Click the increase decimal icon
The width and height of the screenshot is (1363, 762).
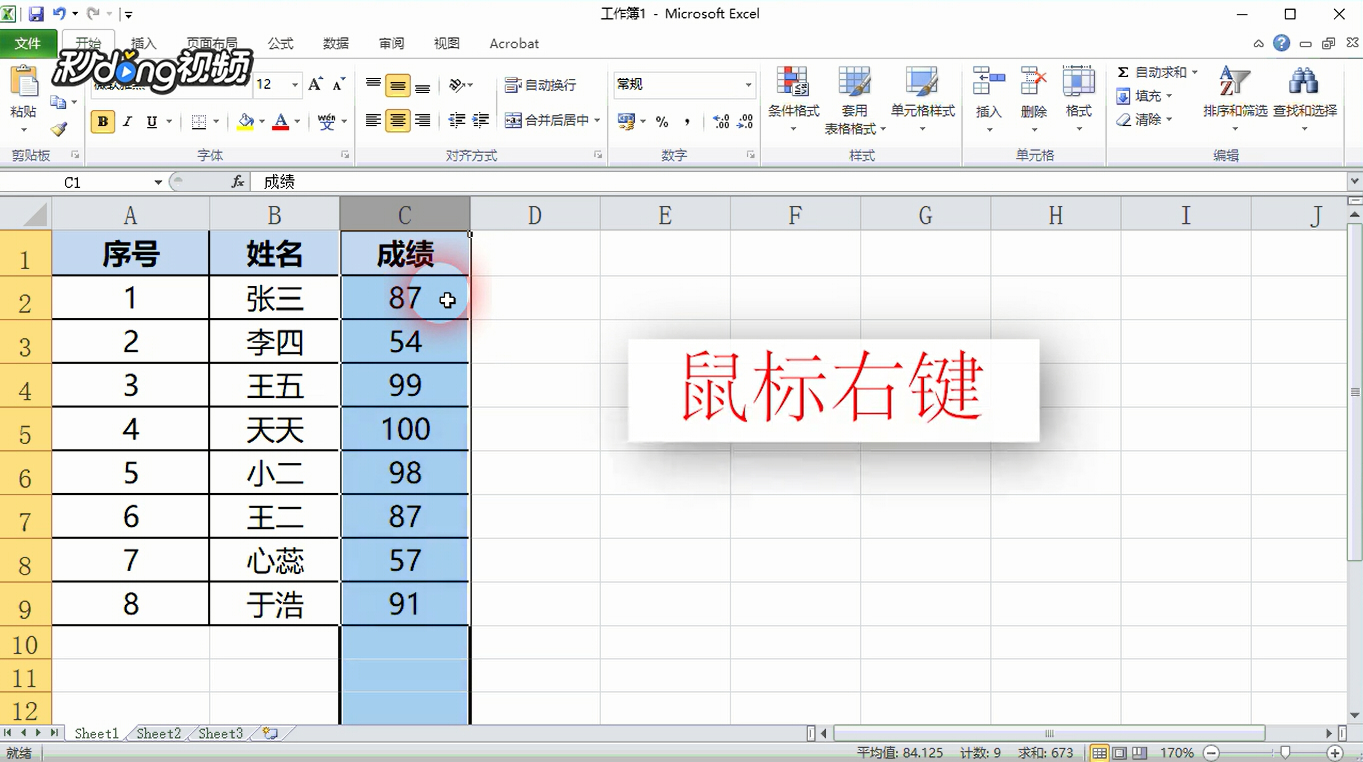721,121
